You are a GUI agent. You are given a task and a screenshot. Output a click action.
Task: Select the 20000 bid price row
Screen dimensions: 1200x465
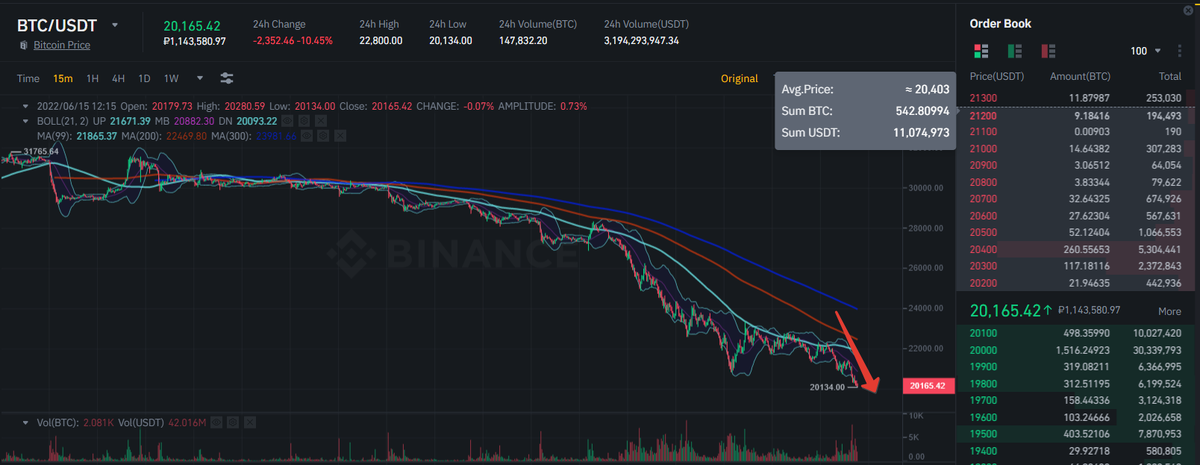pyautogui.click(x=1078, y=351)
